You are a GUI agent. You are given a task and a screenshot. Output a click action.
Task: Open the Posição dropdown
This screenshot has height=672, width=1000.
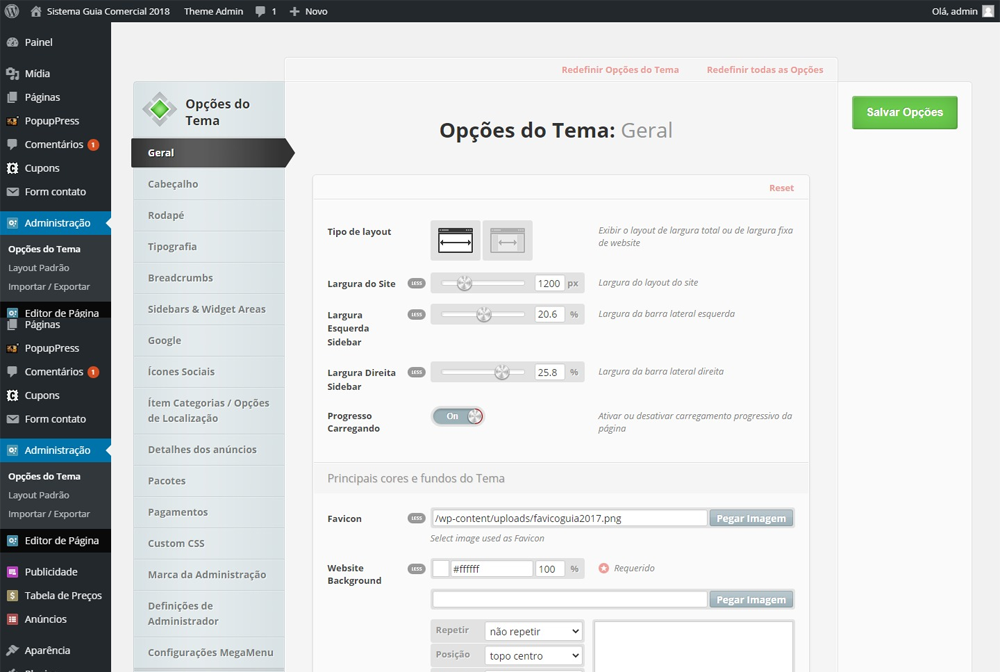click(533, 656)
